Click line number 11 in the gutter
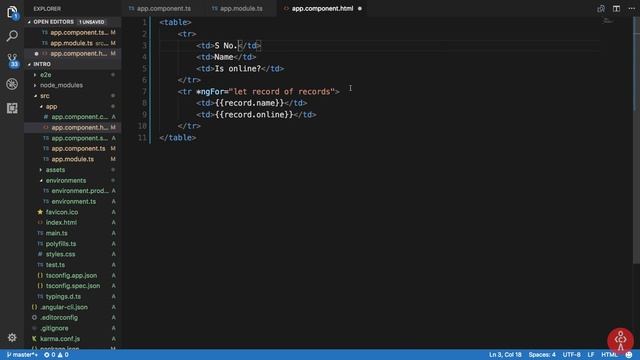The image size is (640, 360). coord(142,138)
